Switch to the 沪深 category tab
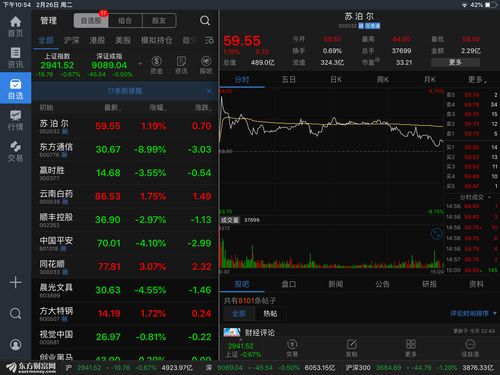The height and width of the screenshot is (375, 500). pos(72,40)
